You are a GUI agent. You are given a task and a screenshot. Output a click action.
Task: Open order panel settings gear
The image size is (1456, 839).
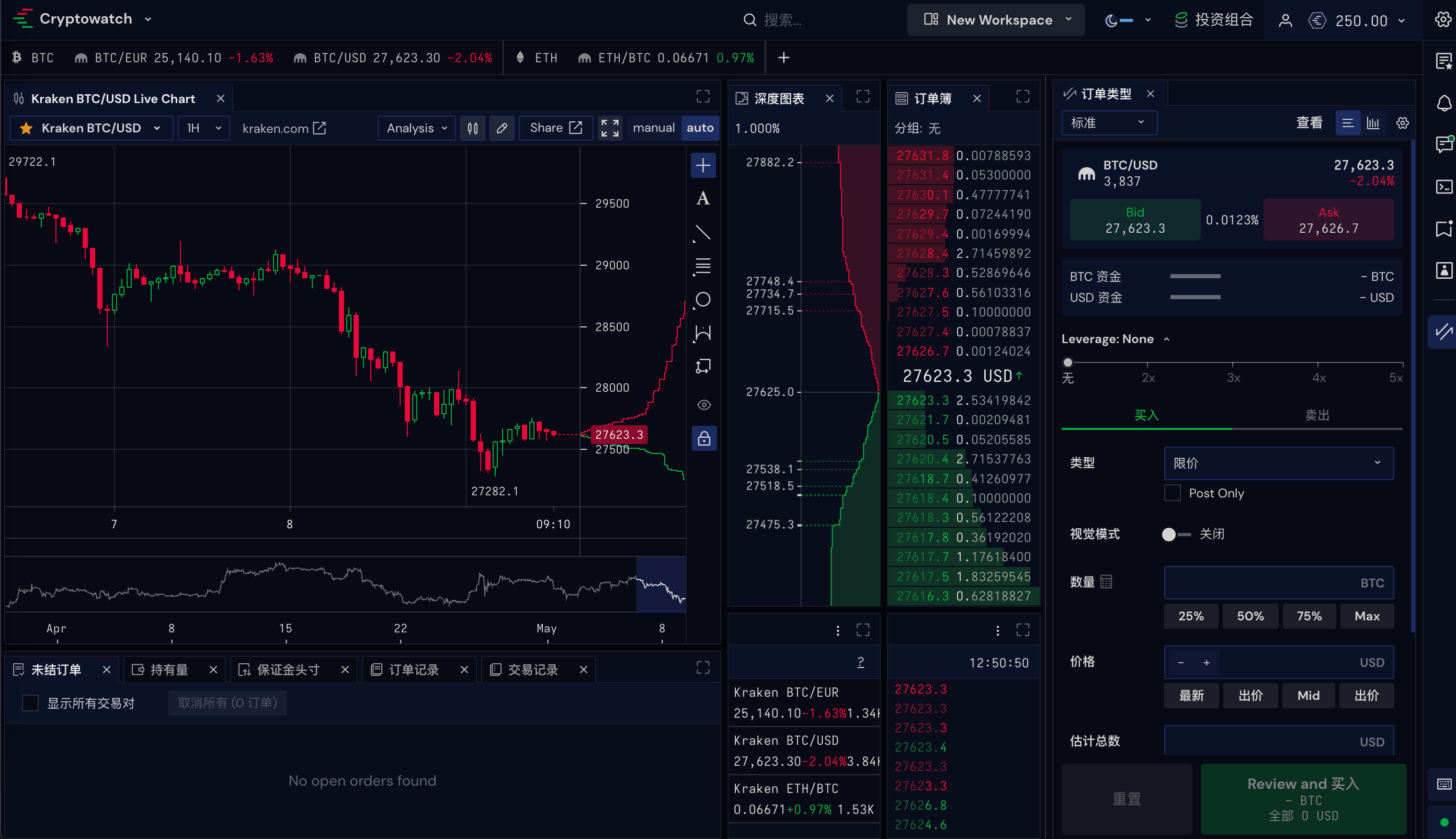[1403, 123]
